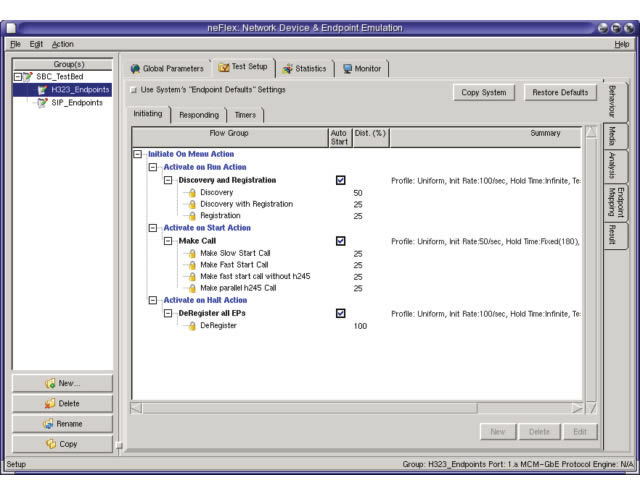Collapse Initiate On Menu Action node
Viewport: 640px width, 496px height.
pyautogui.click(x=138, y=154)
